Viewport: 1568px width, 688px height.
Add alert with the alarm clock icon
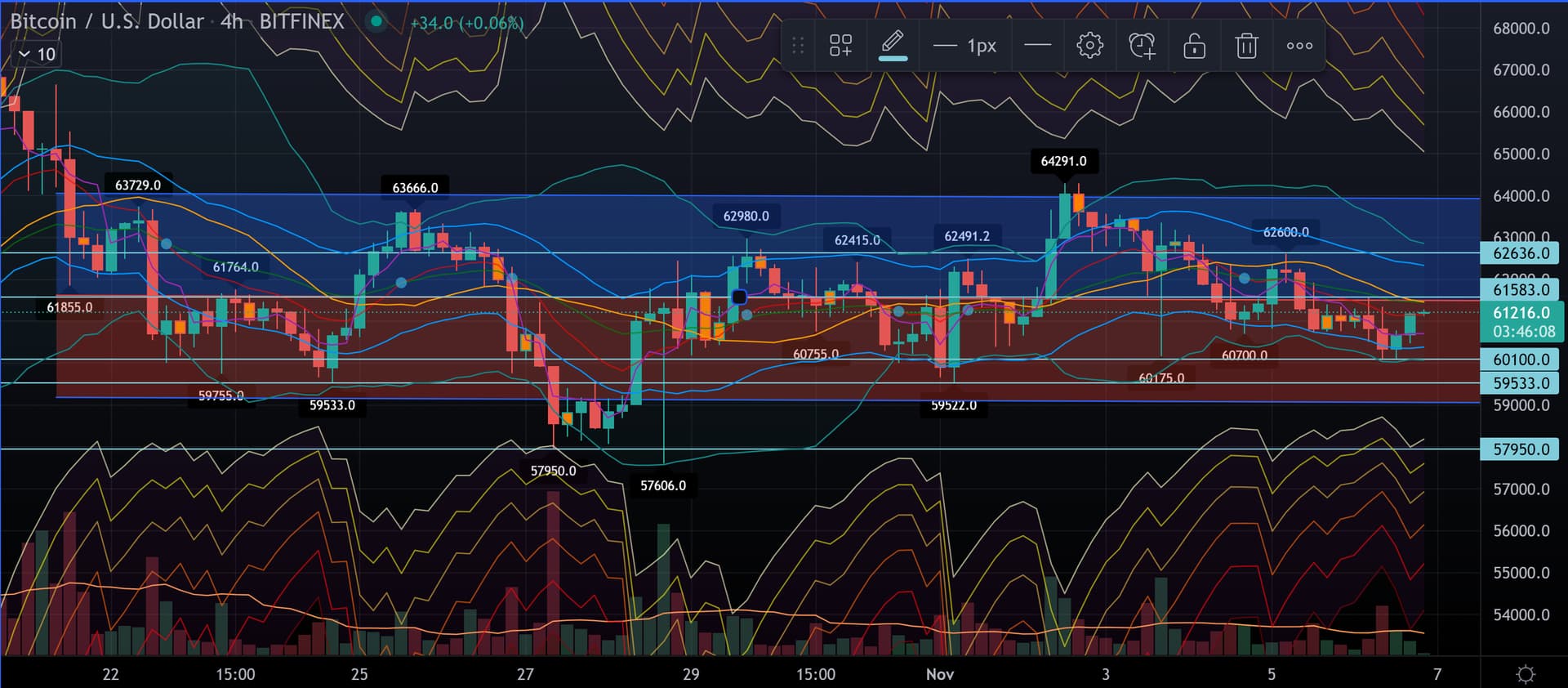1142,46
